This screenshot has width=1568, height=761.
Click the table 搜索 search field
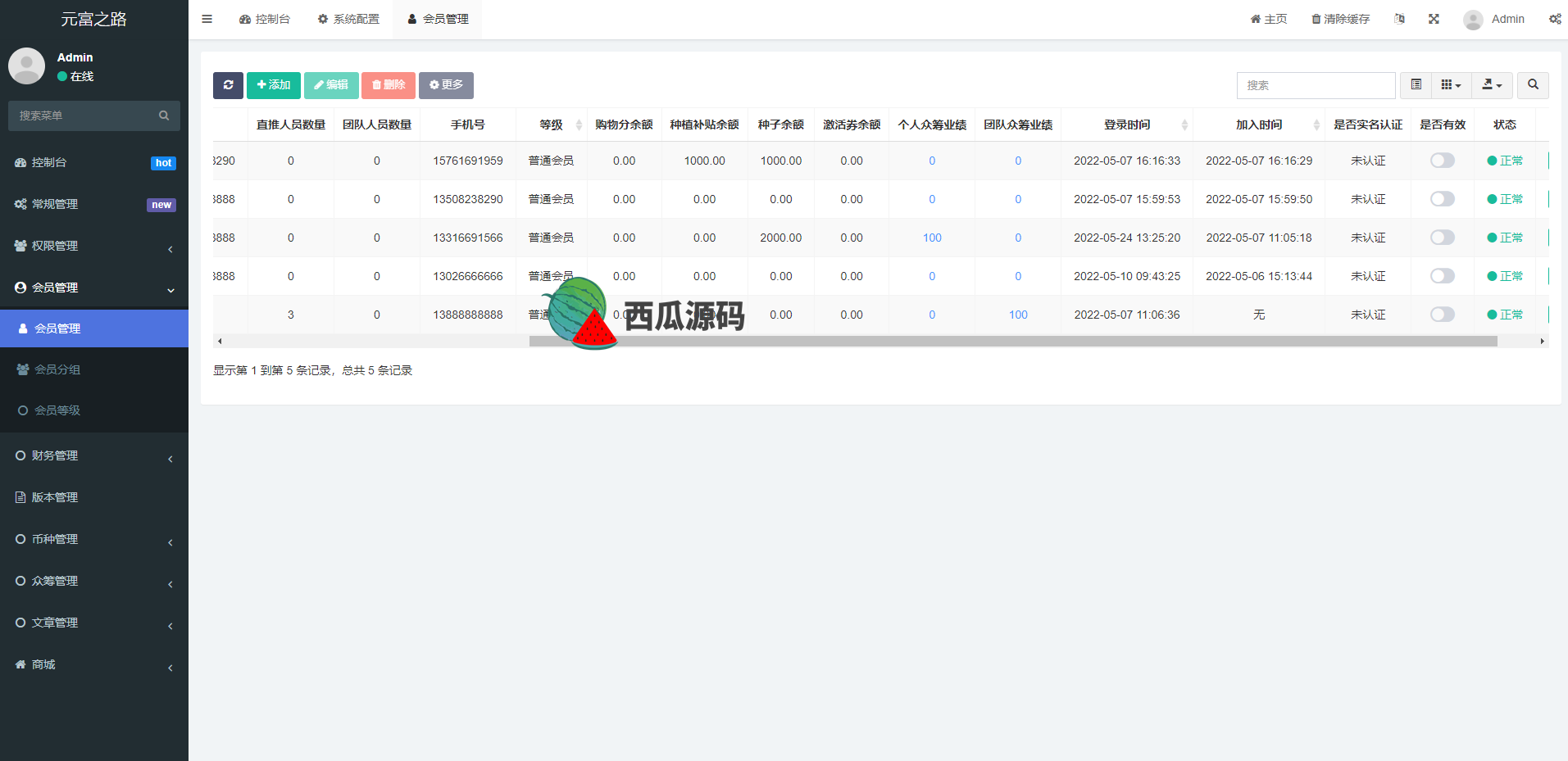(1316, 85)
